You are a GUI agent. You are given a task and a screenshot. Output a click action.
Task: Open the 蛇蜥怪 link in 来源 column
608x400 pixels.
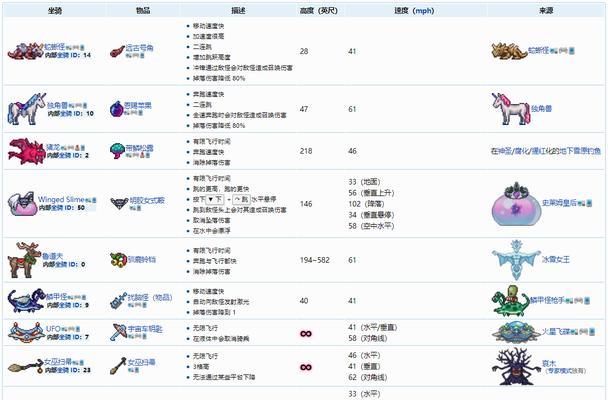[x=539, y=50]
